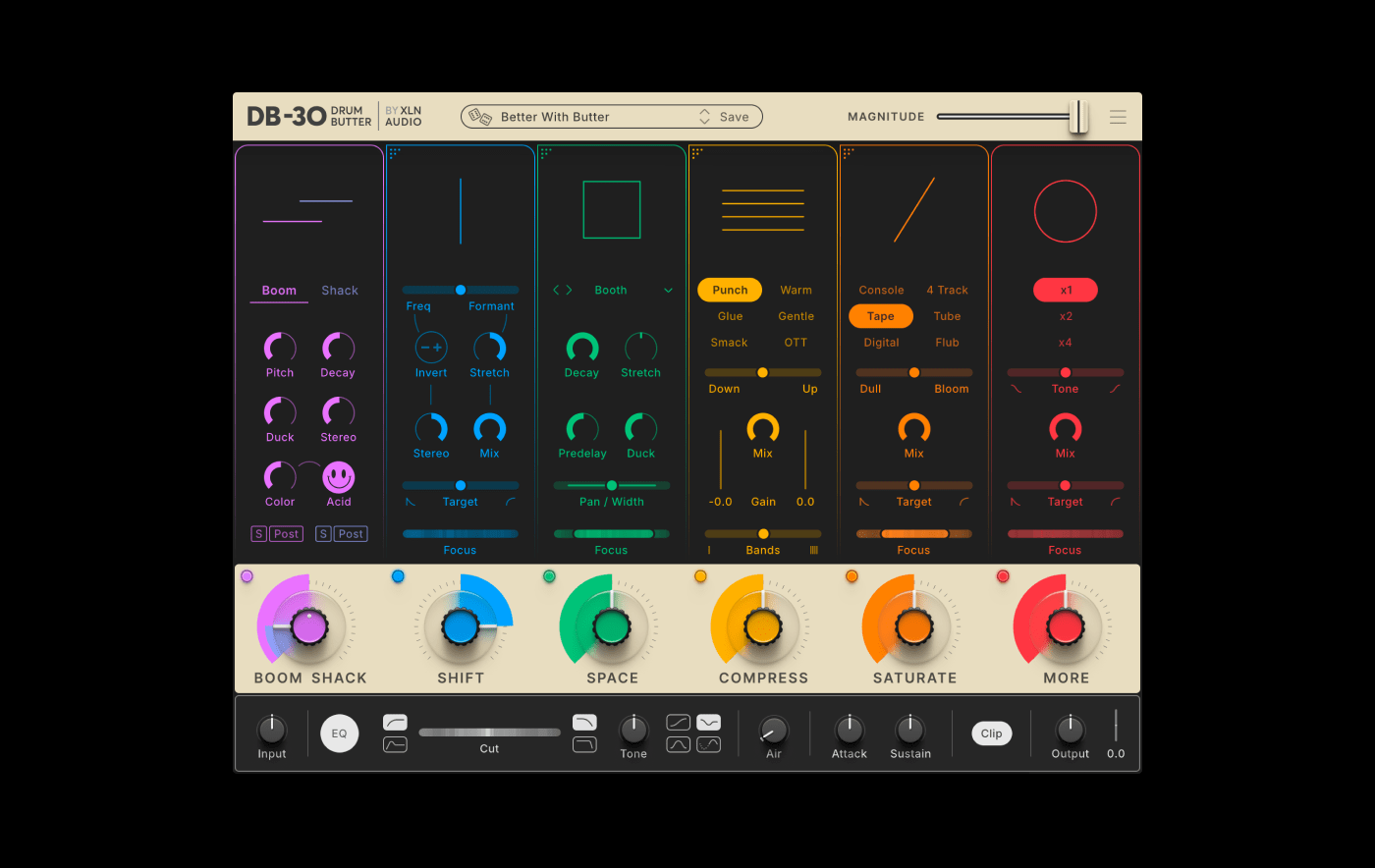Viewport: 1375px width, 868px height.
Task: Toggle the EQ round button
Action: [x=339, y=733]
